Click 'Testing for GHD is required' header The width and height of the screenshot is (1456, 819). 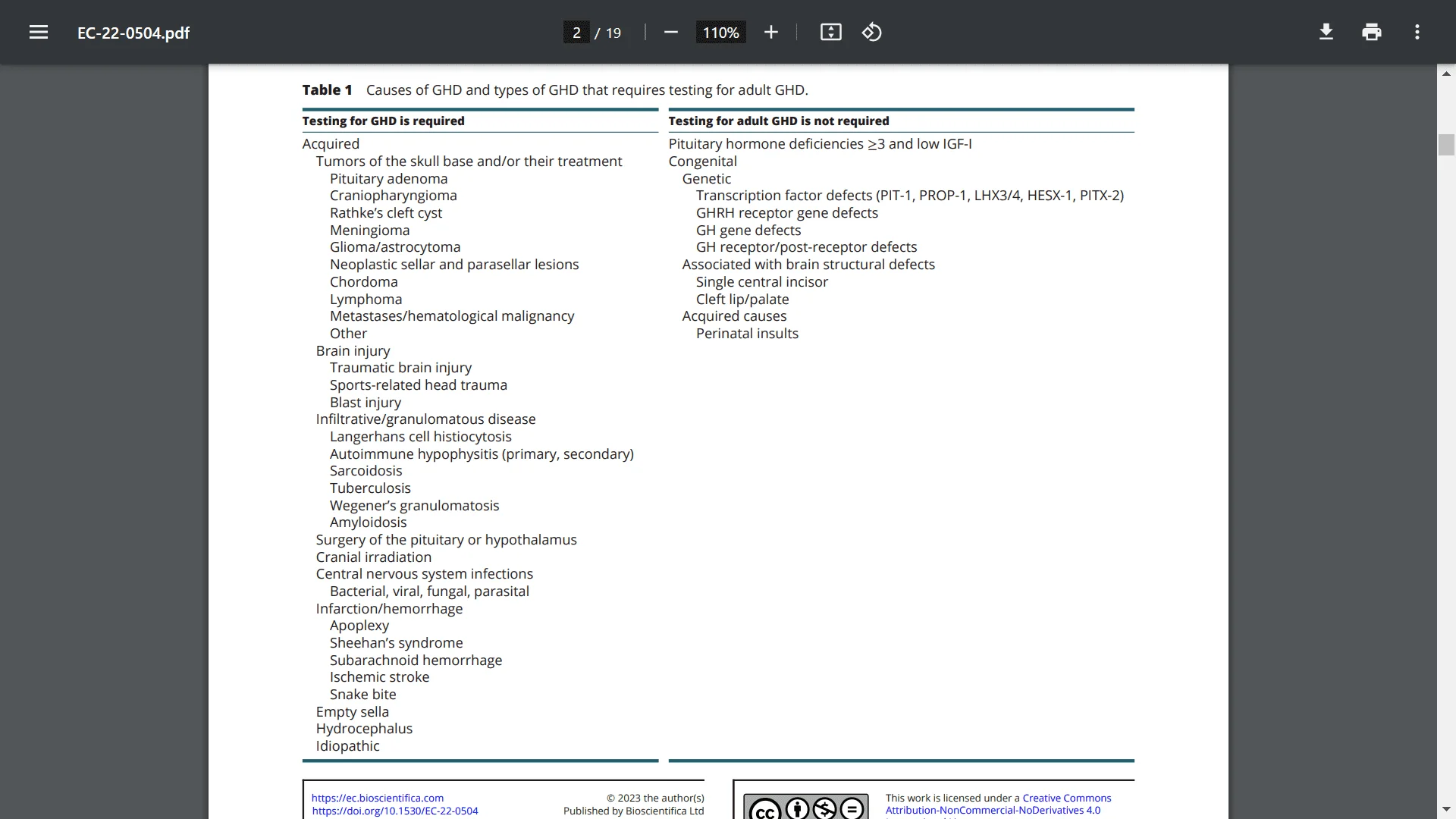click(383, 121)
